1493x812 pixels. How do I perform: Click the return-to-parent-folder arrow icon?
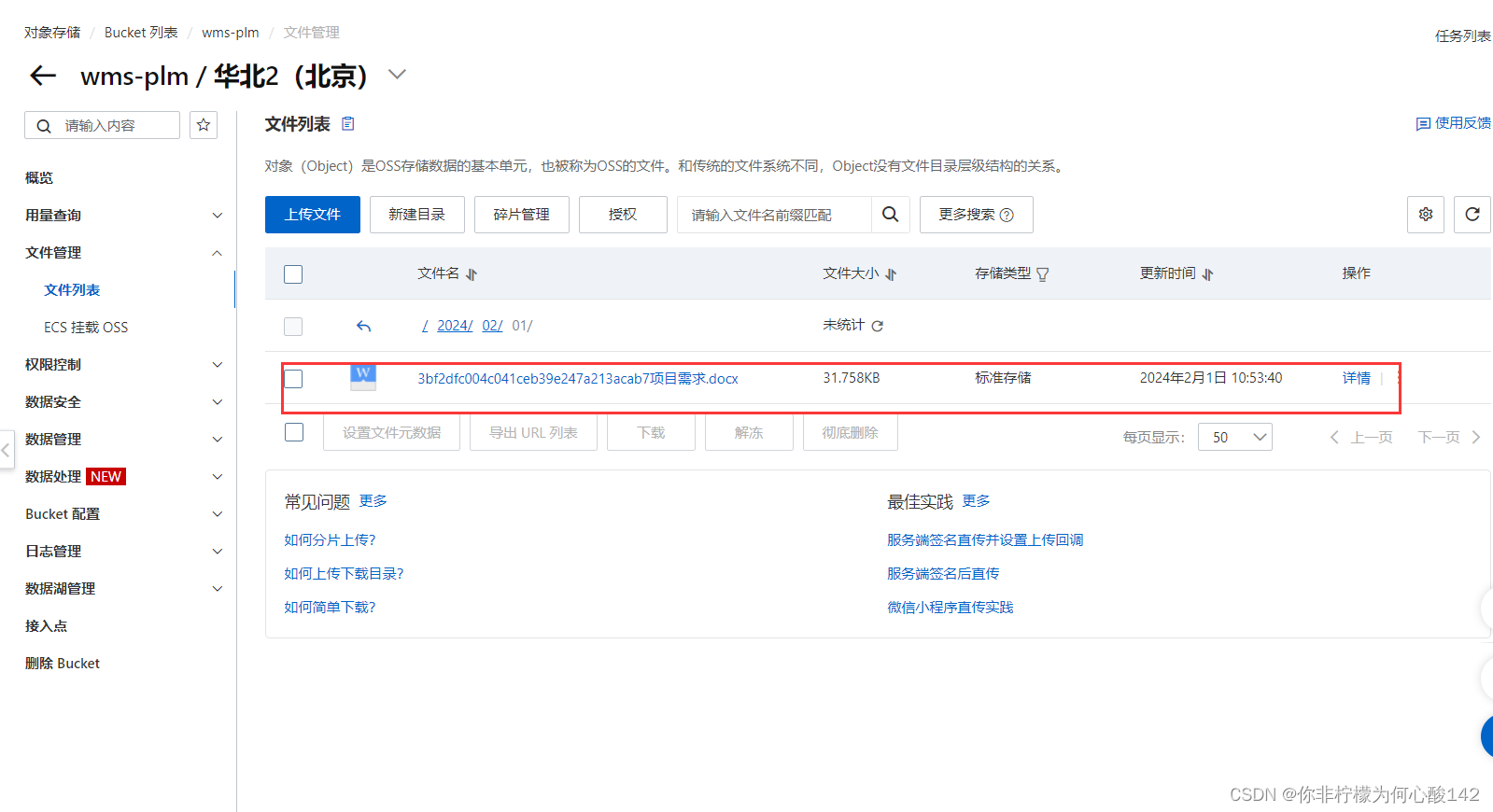pos(364,326)
